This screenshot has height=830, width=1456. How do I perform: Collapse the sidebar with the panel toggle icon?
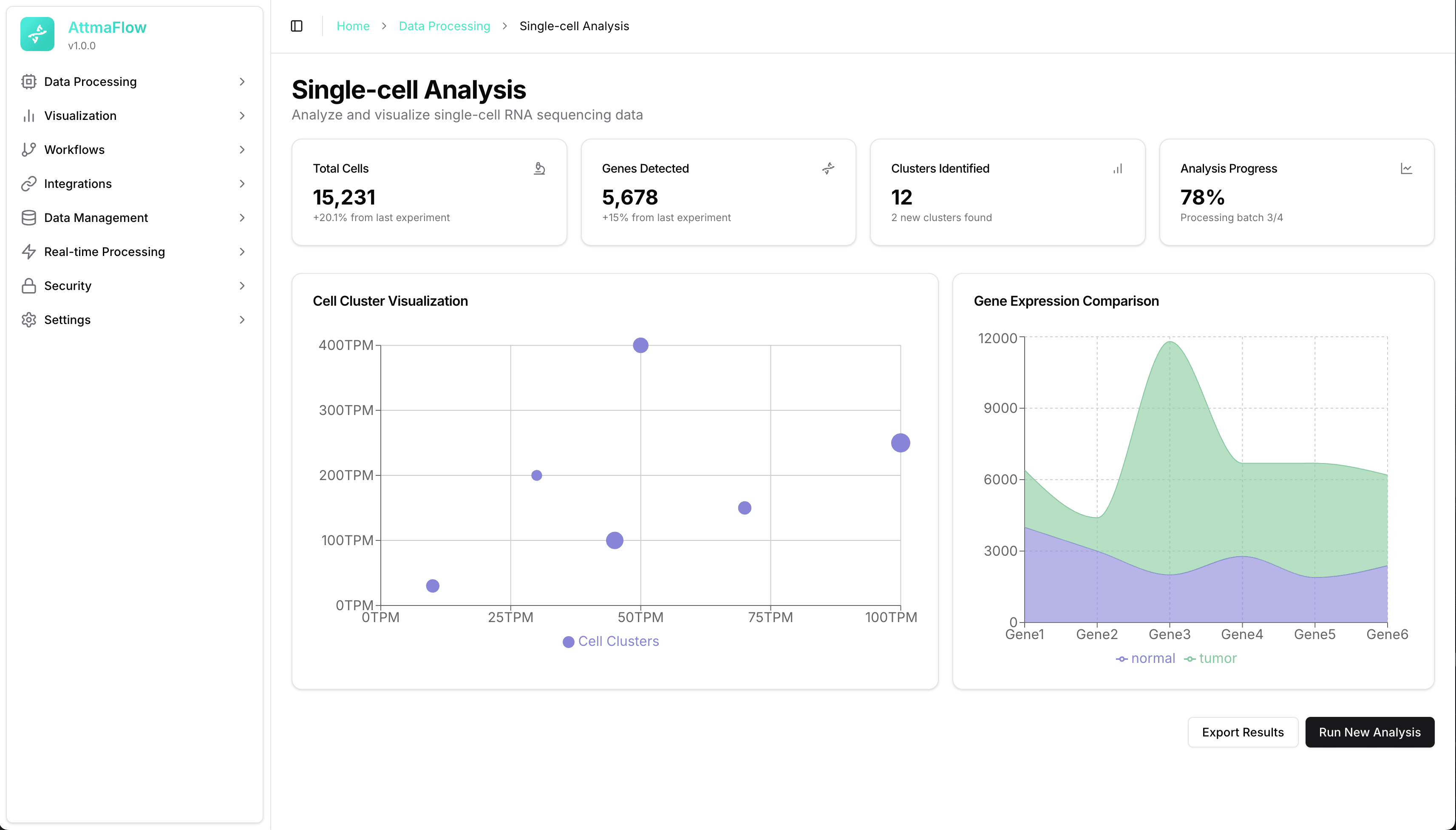(x=297, y=26)
